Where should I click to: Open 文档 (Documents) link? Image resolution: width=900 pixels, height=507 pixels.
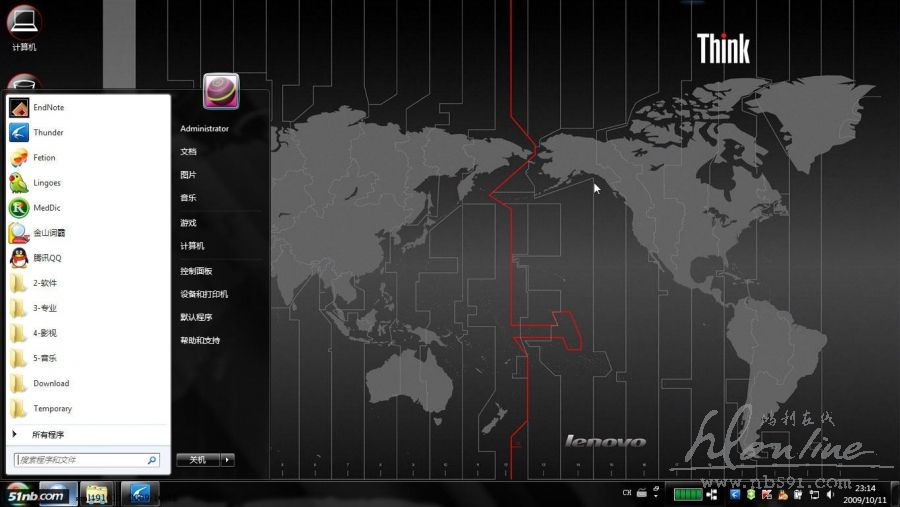click(188, 152)
